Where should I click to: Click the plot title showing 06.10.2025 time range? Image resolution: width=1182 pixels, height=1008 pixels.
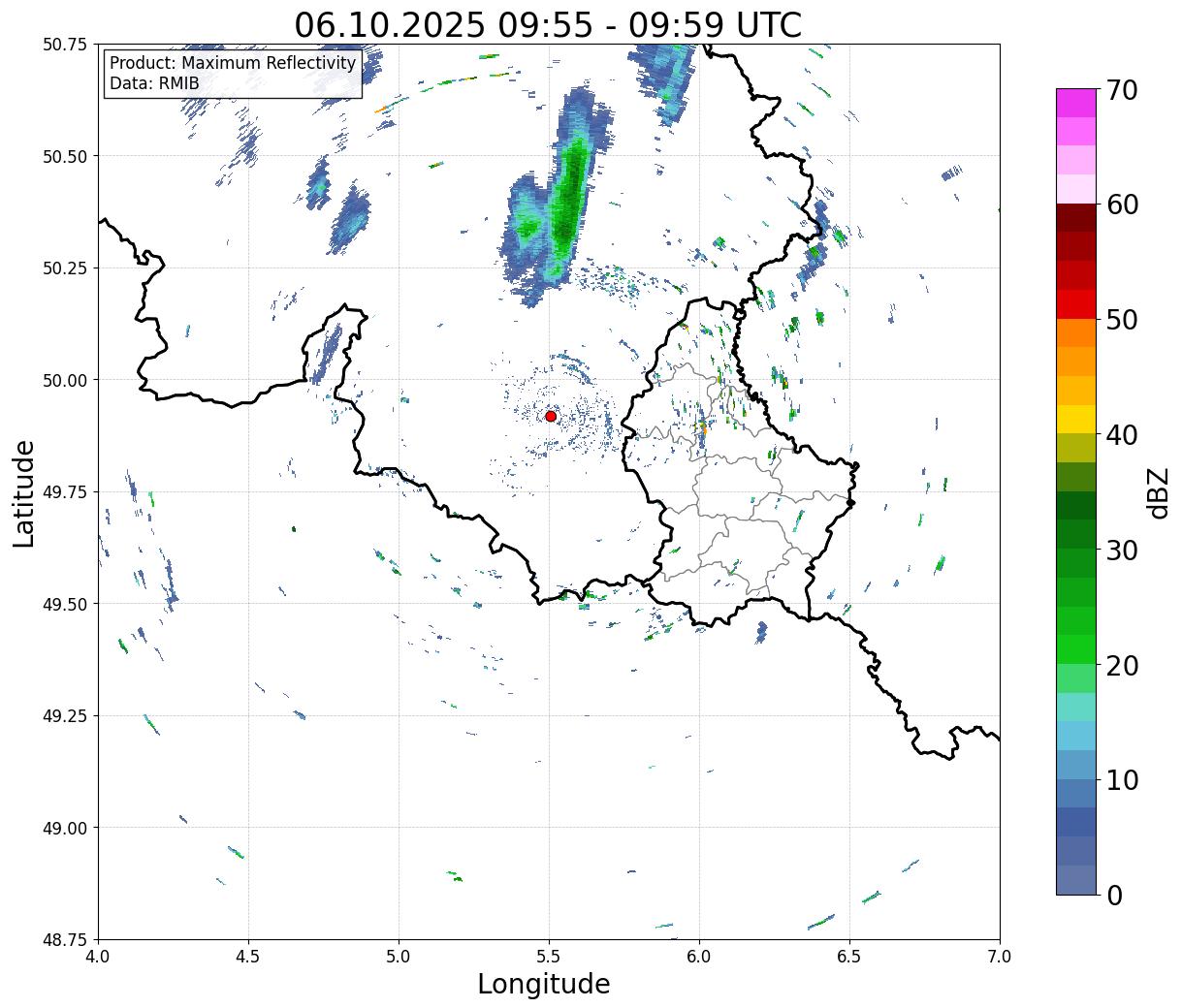548,24
